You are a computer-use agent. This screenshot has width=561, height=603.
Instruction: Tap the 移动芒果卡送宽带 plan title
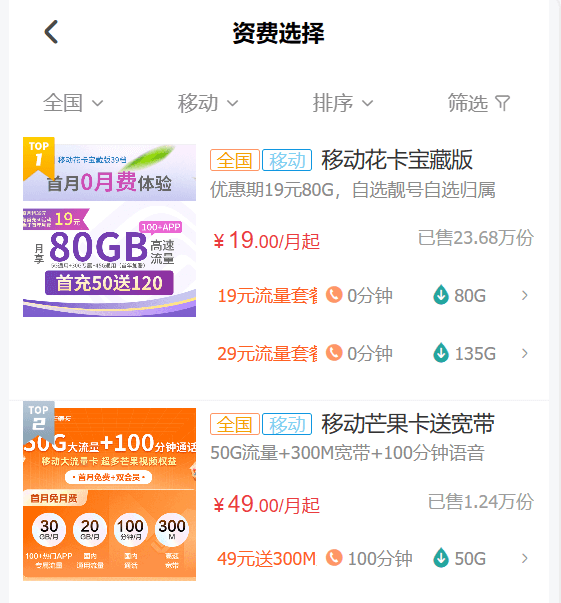408,424
